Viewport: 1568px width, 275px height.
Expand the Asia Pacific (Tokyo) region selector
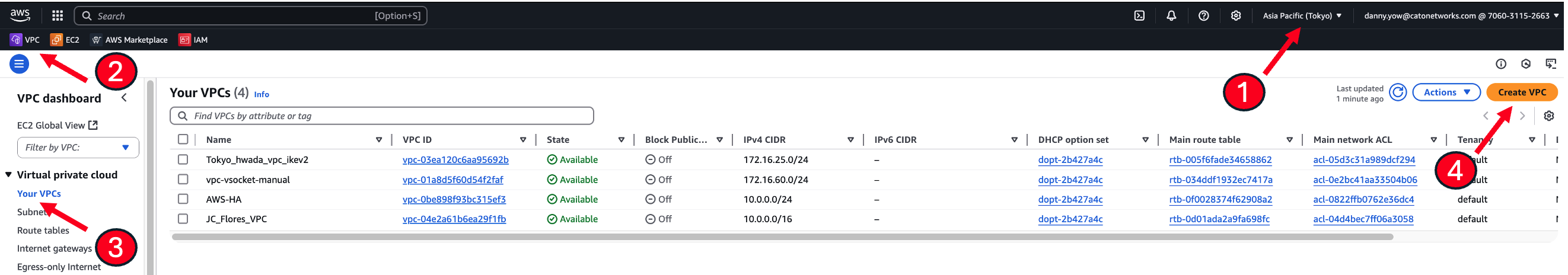click(x=1302, y=16)
